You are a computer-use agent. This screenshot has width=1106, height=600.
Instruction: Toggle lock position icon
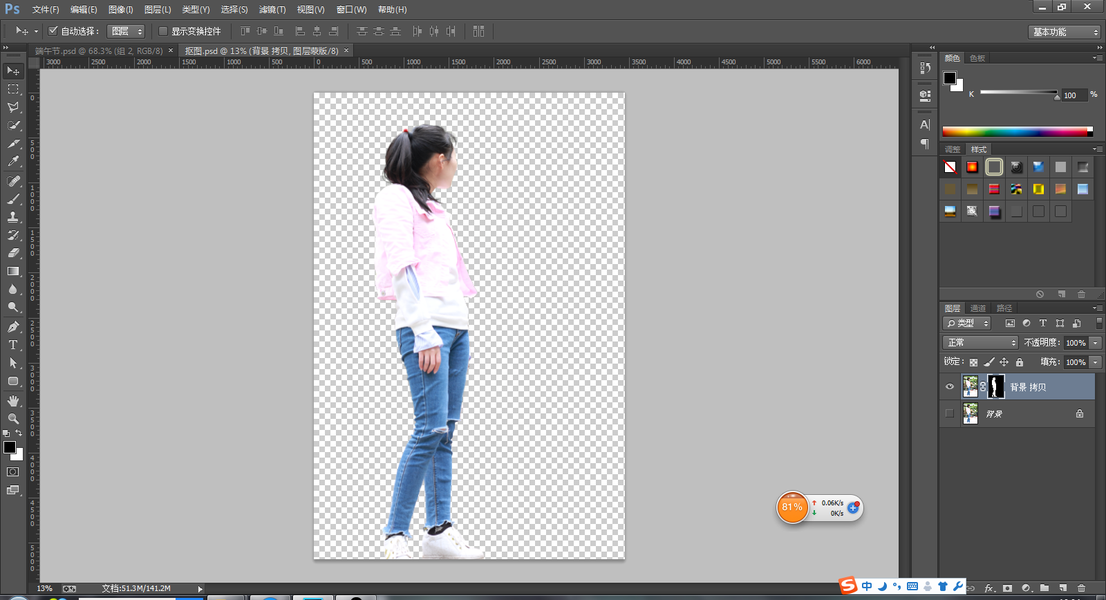(x=1004, y=362)
